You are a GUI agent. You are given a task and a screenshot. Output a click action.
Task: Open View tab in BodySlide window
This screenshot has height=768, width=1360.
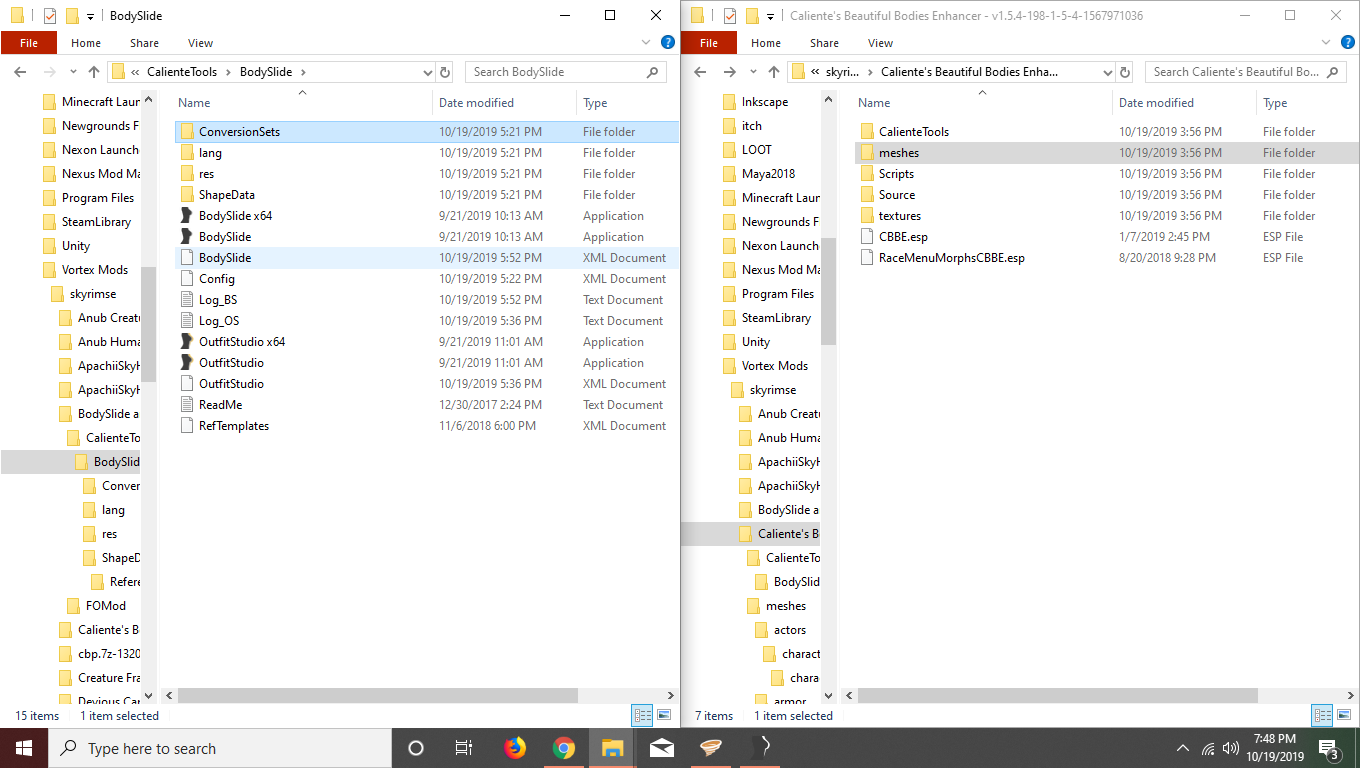(200, 43)
